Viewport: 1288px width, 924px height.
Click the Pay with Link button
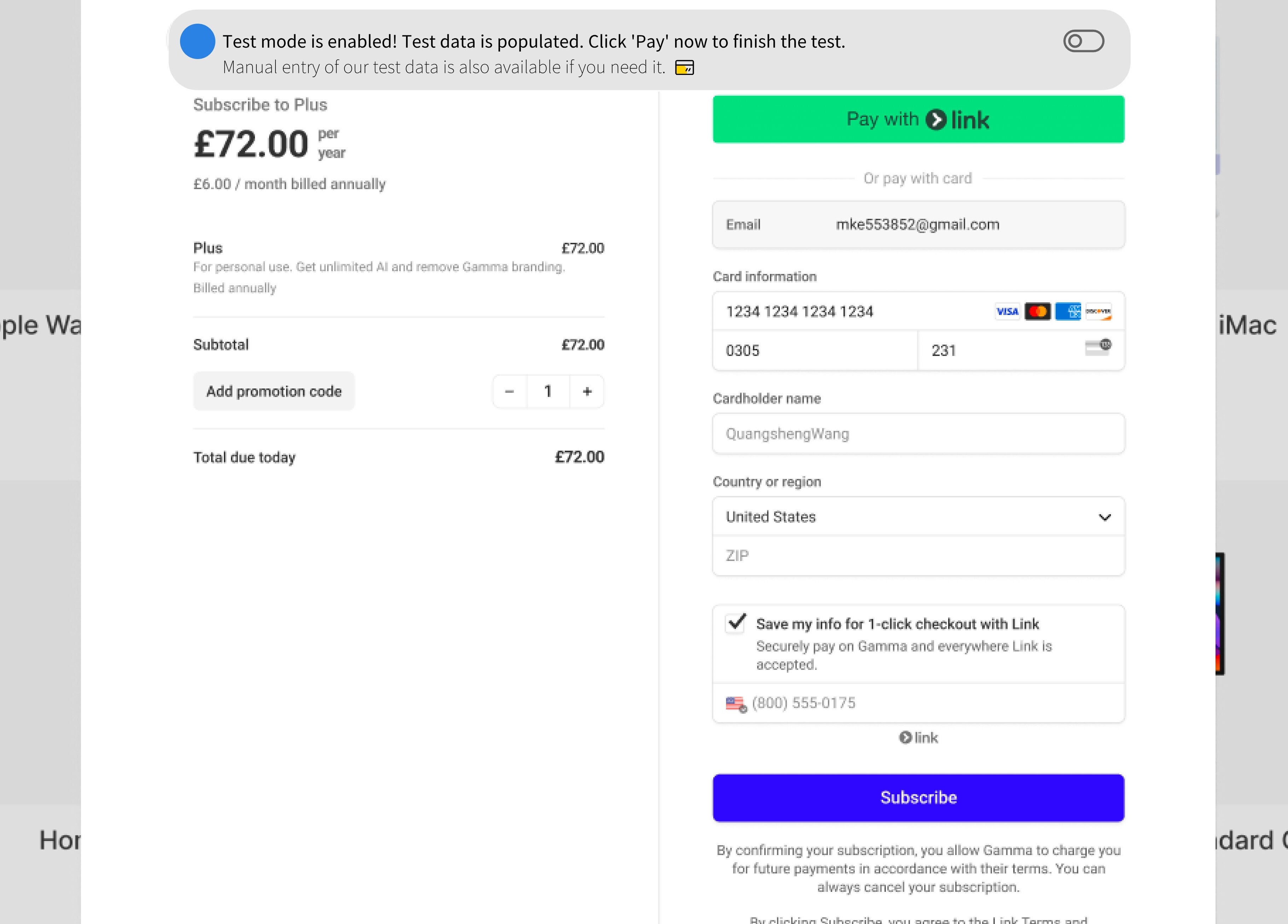(x=918, y=119)
